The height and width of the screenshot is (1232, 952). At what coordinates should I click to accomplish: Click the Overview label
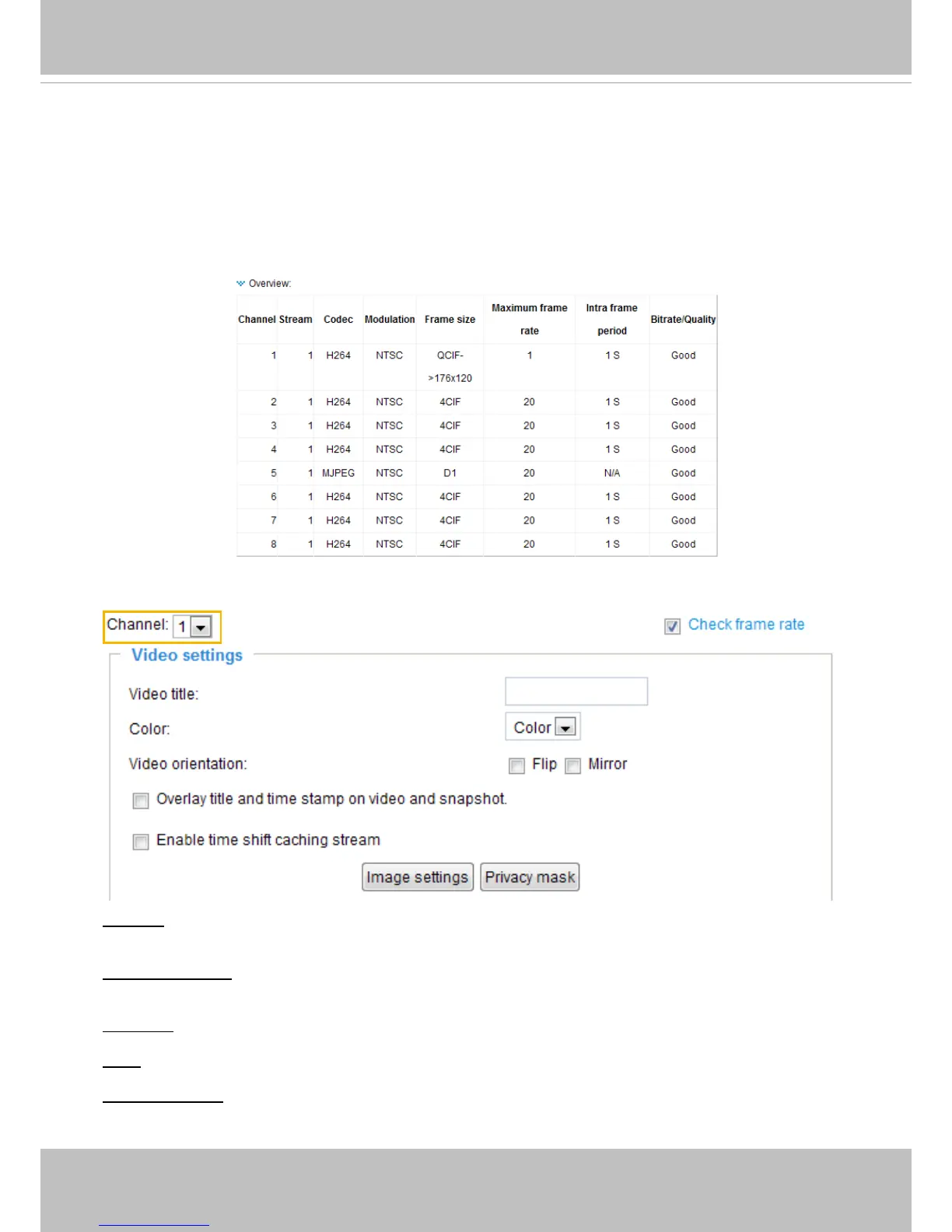270,283
